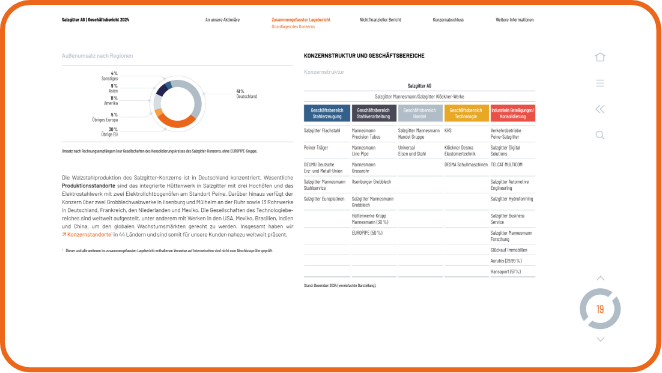Go to the report home page icon
Viewport: 662px width, 373px height.
600,57
